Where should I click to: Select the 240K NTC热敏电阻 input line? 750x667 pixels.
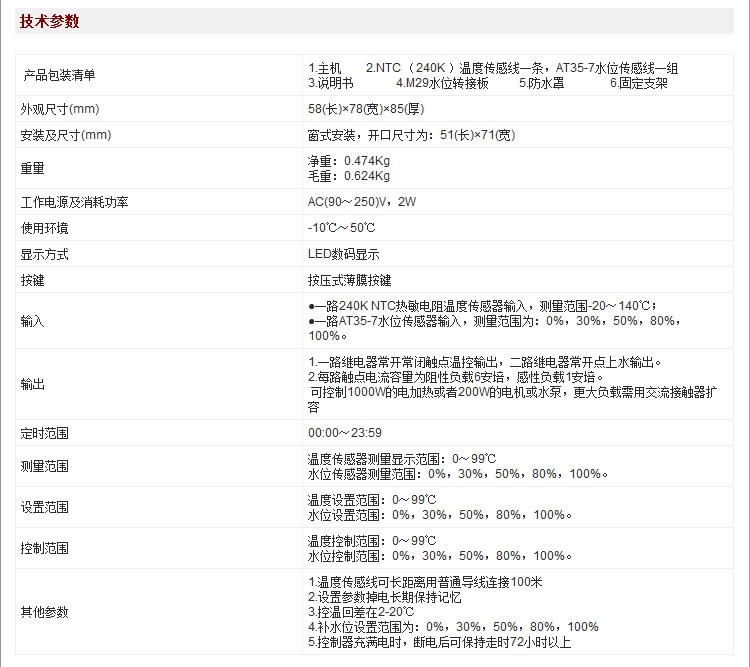483,306
